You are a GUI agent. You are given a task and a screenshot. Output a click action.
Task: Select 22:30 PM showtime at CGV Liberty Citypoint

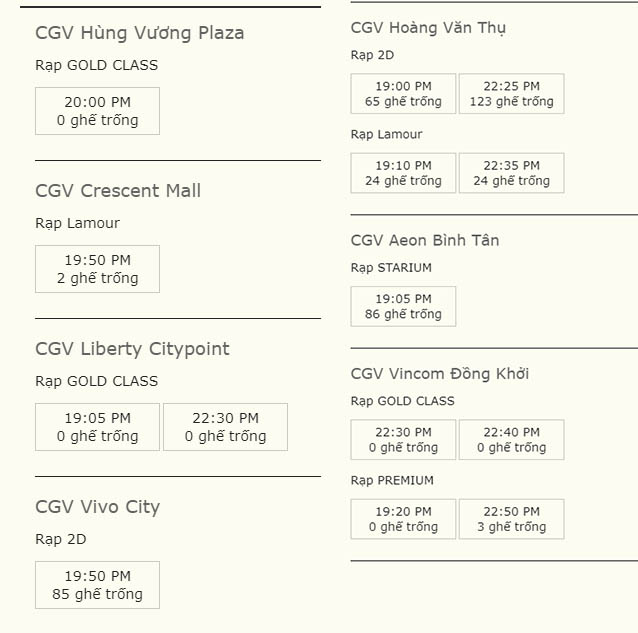pyautogui.click(x=225, y=427)
